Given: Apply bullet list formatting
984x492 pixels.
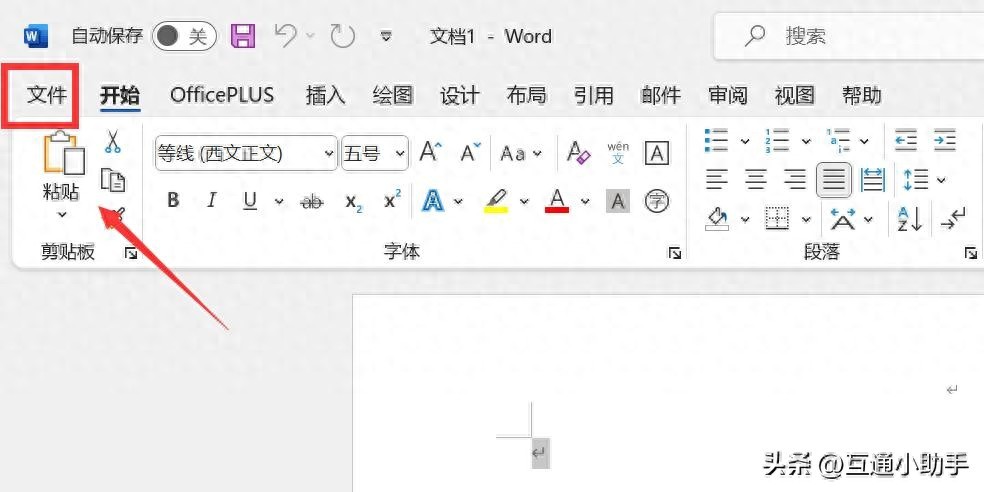Looking at the screenshot, I should tap(716, 141).
